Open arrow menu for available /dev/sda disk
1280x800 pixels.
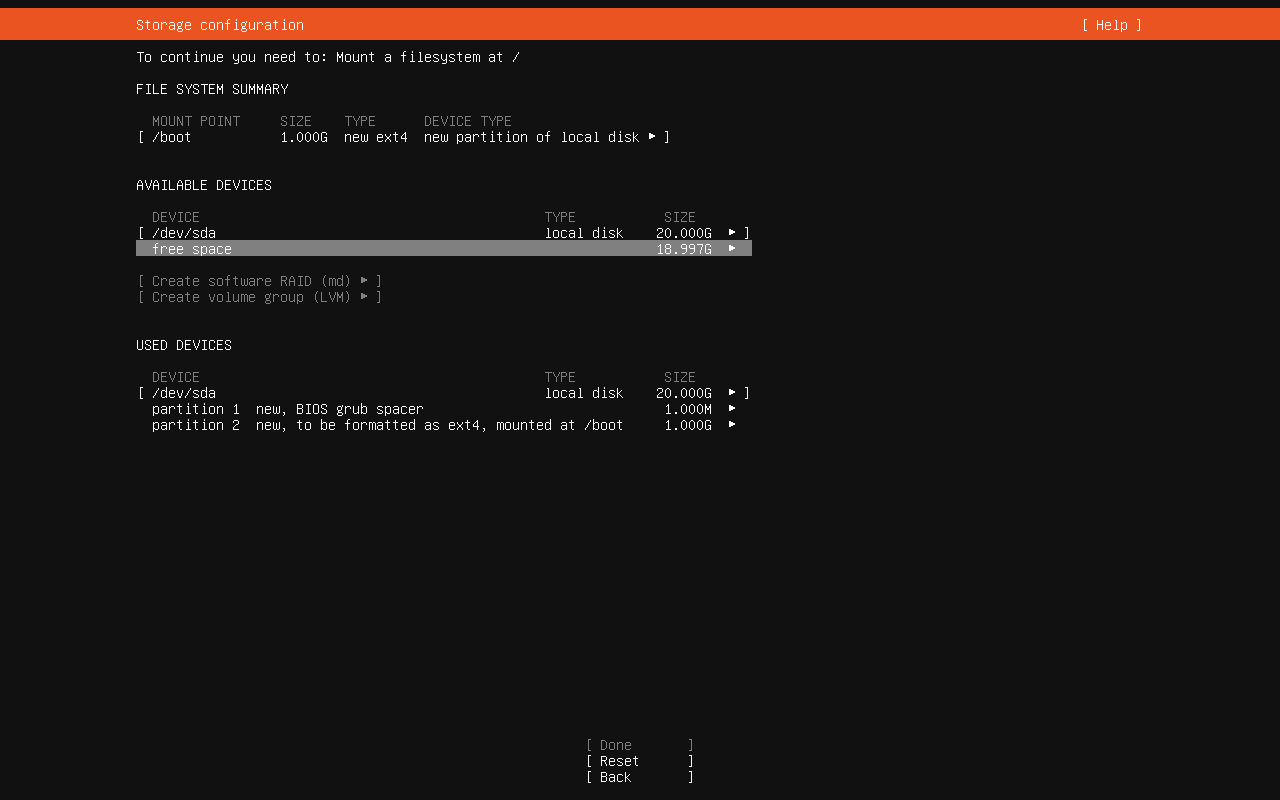732,232
